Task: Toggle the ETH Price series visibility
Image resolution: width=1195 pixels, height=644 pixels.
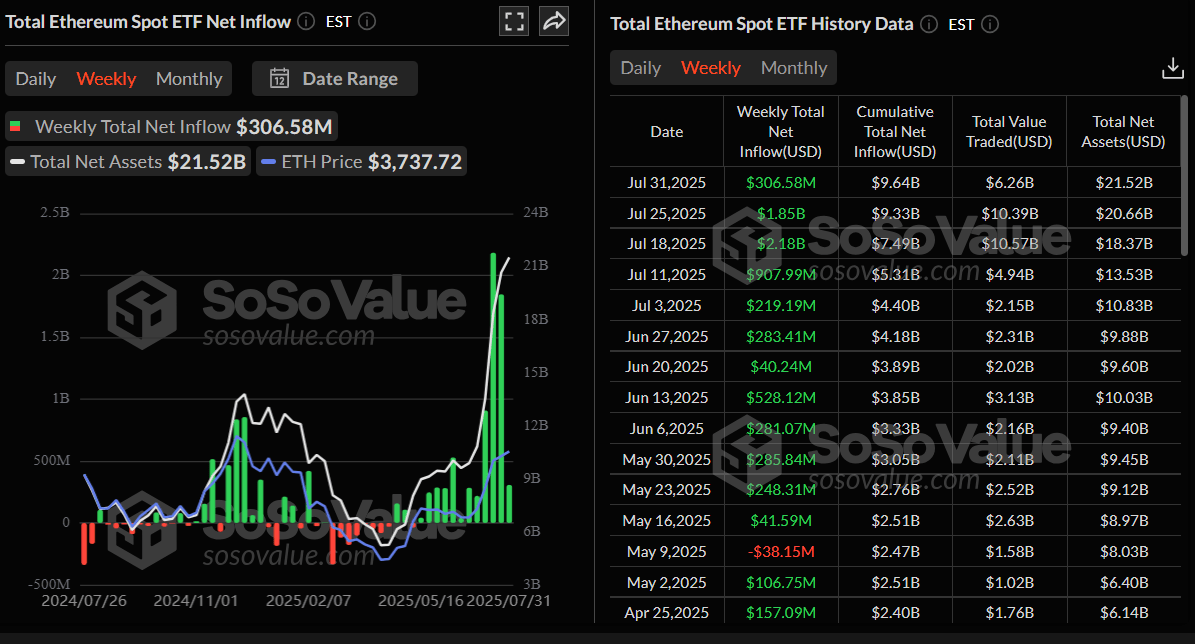Action: (360, 161)
